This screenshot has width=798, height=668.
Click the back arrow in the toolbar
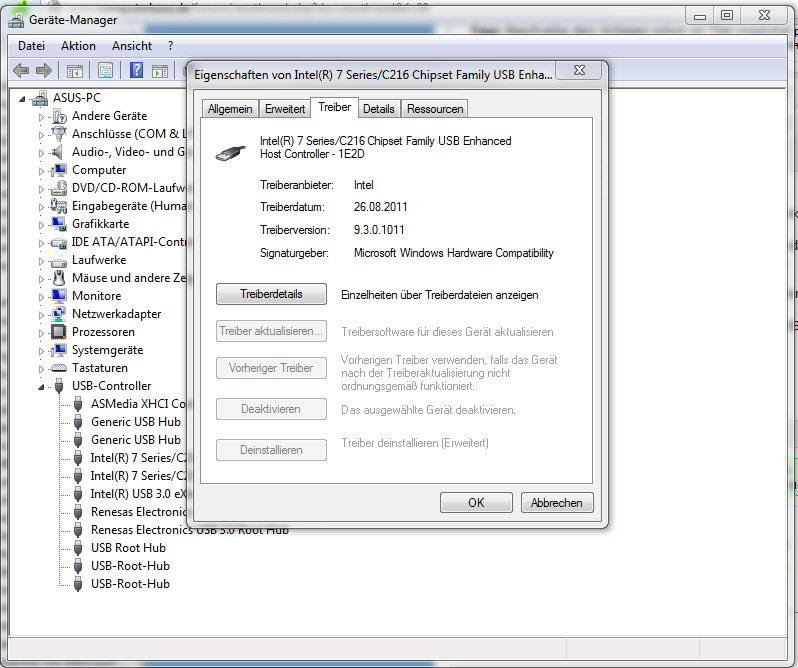pos(21,70)
